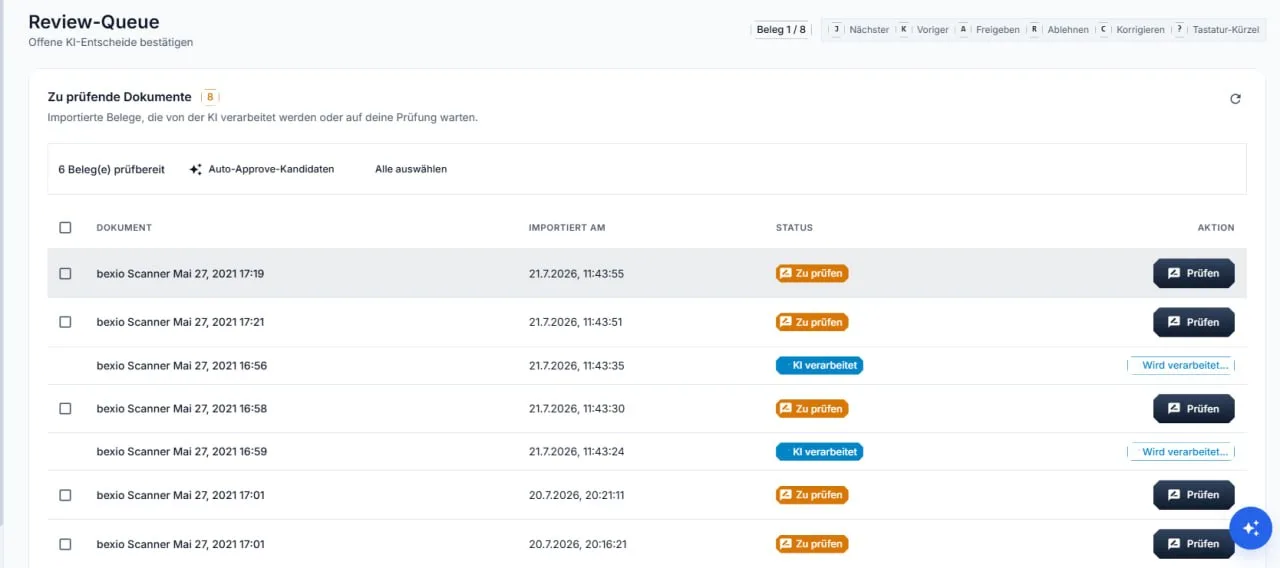
Task: Click Wird verarbeitet for document 16:56
Action: pos(1181,366)
